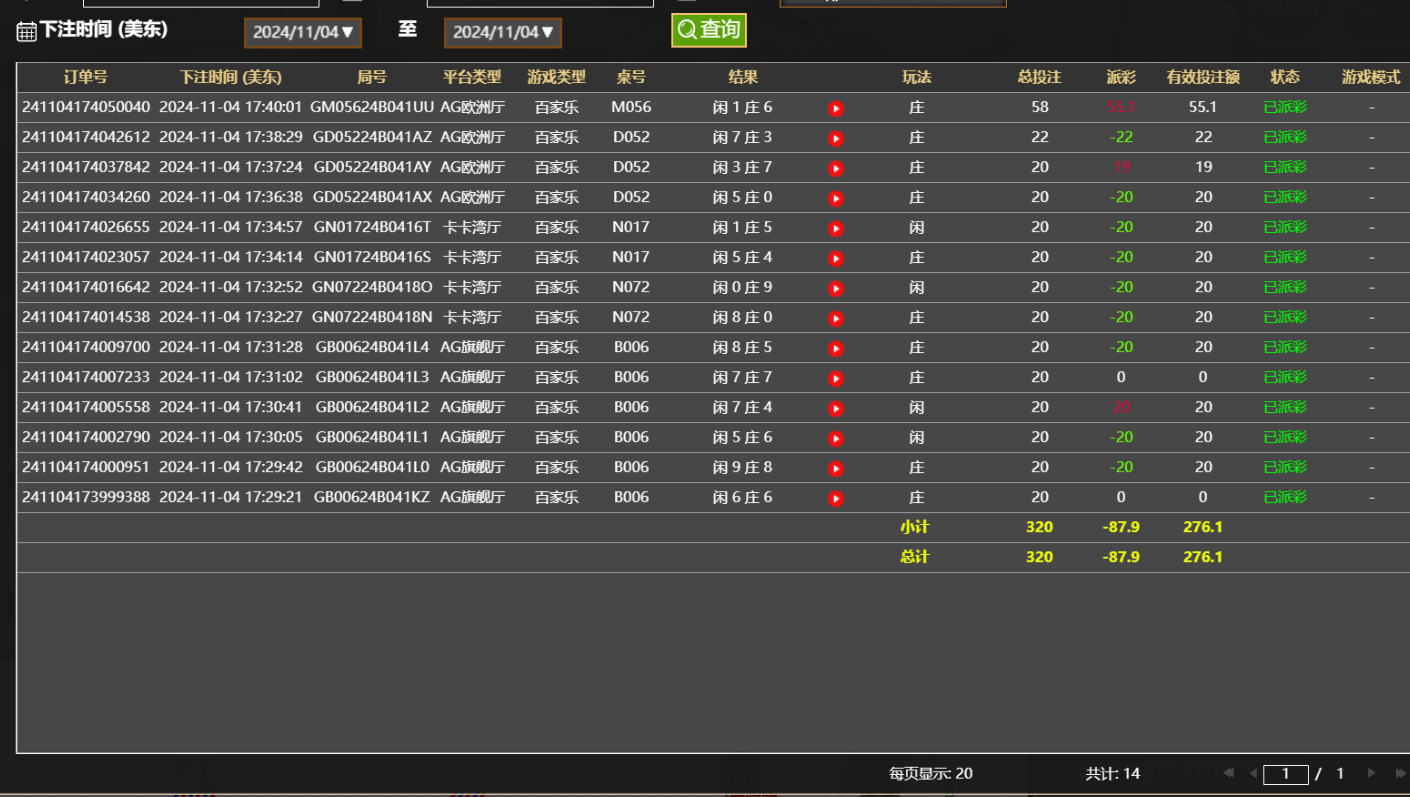Select order number 241104174016642

(x=86, y=287)
